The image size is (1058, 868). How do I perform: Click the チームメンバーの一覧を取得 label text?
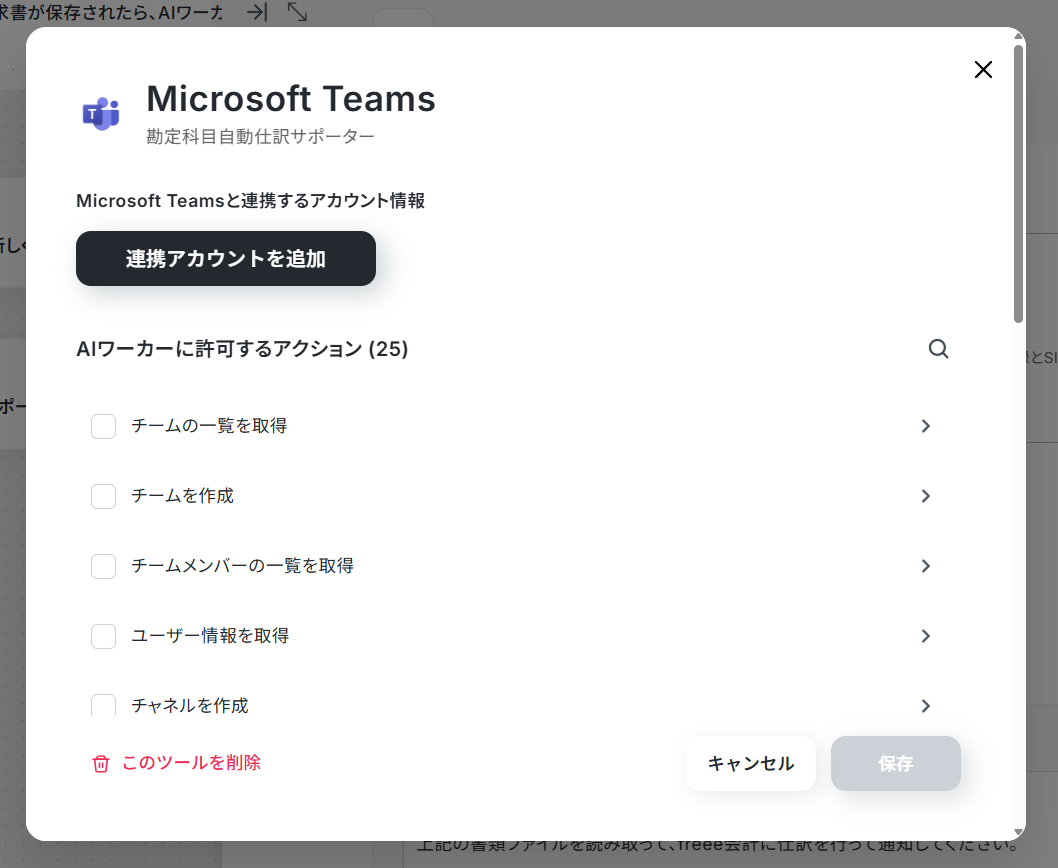click(x=242, y=566)
